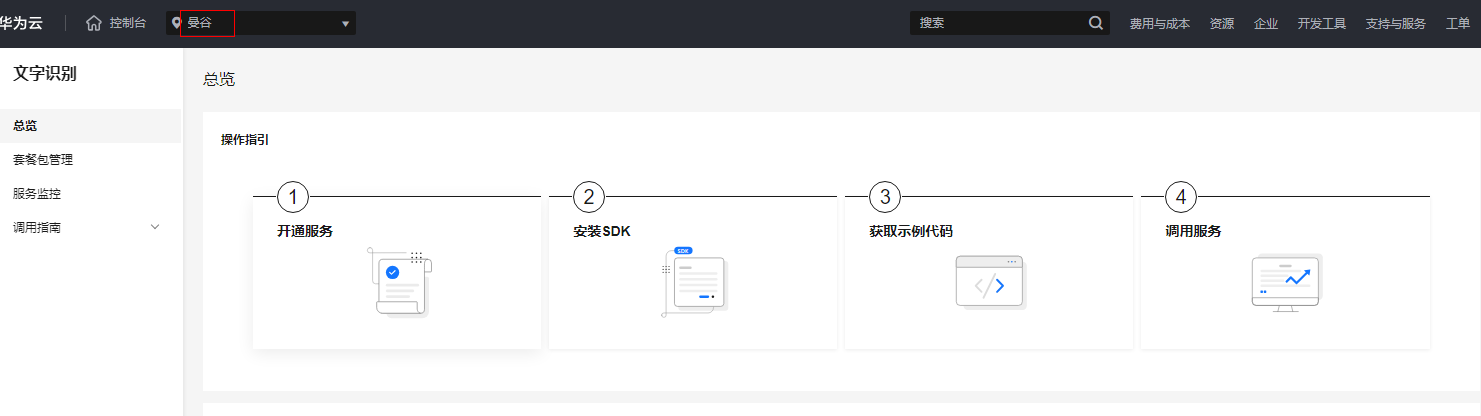Click the location pin icon

click(176, 23)
